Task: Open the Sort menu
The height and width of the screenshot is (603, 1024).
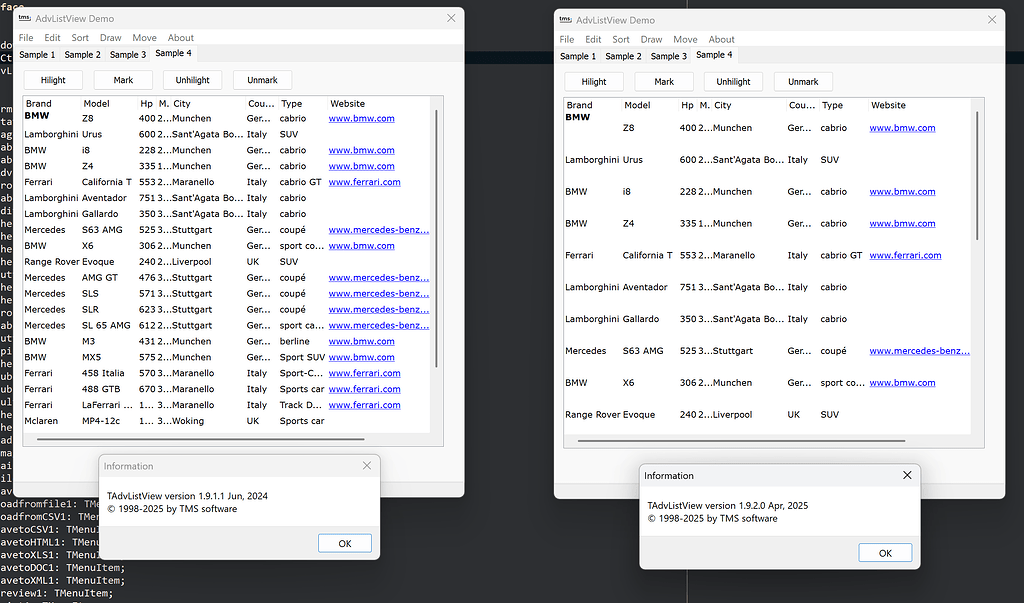Action: (80, 37)
